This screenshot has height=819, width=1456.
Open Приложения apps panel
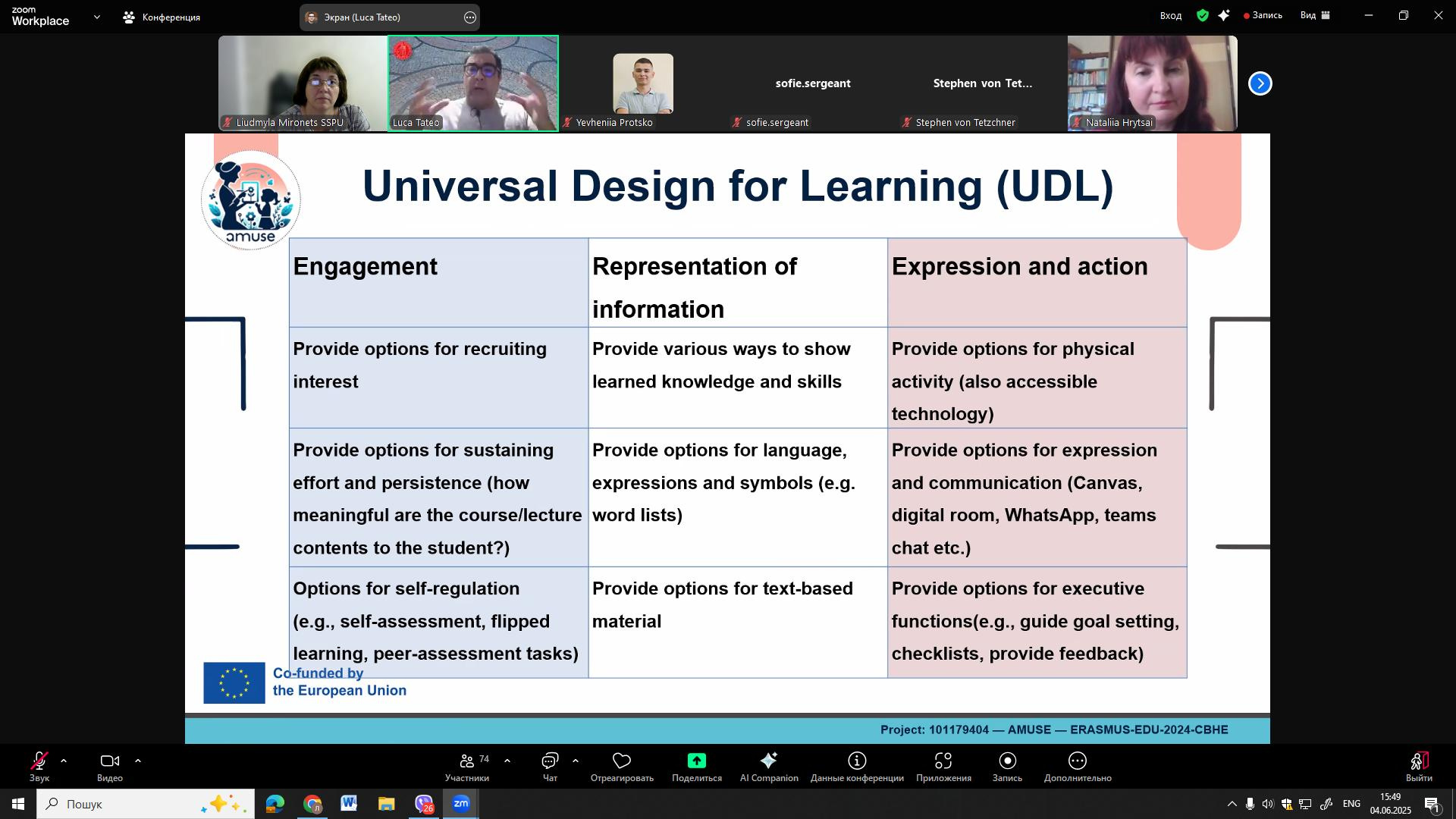[x=943, y=767]
